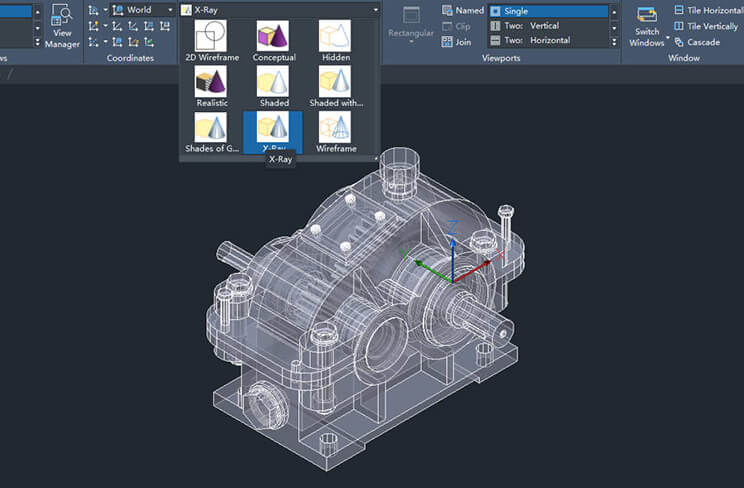Apply the Conceptual visual style

(273, 41)
